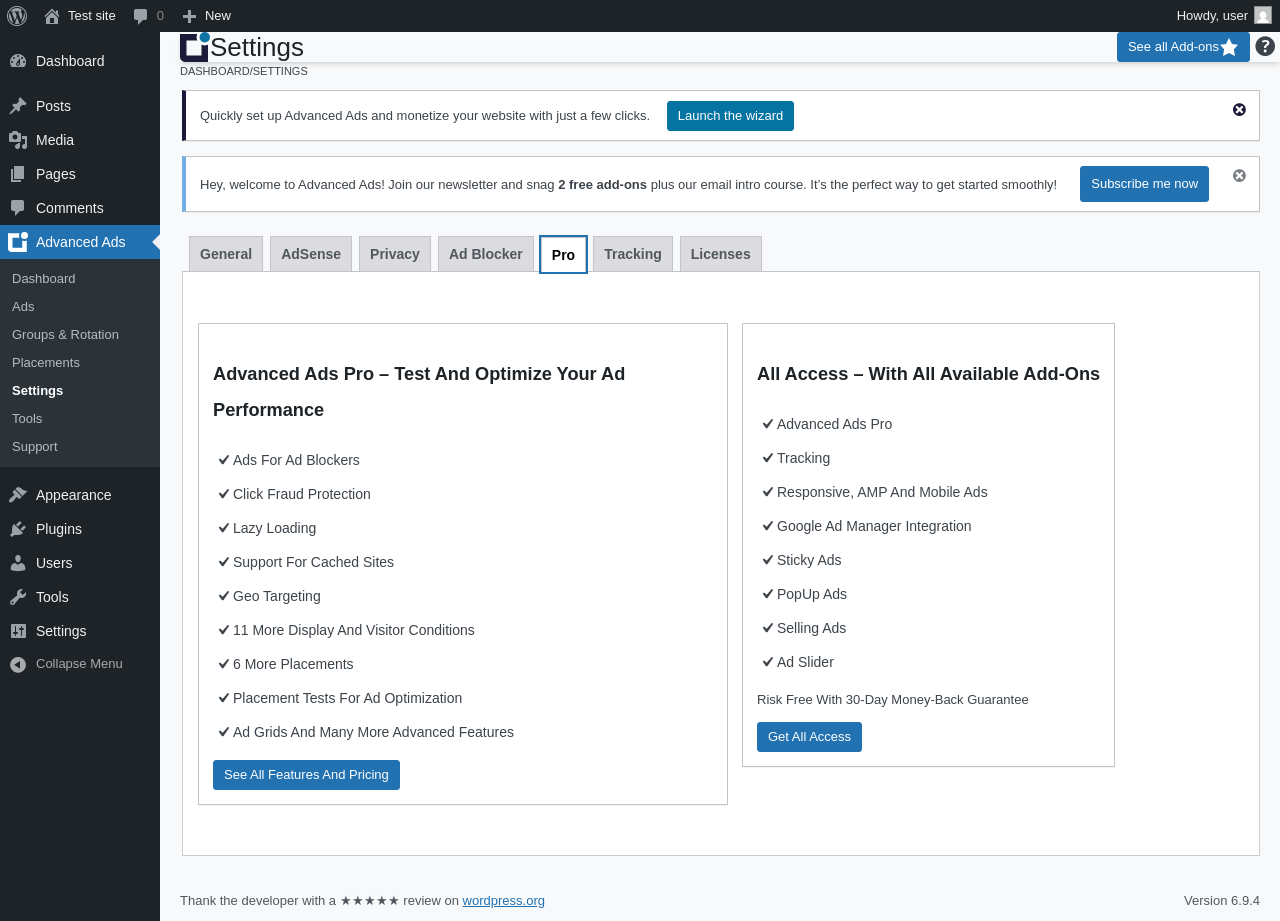
Task: Click DASHBOARD/SETTINGS breadcrumb text
Action: (244, 71)
